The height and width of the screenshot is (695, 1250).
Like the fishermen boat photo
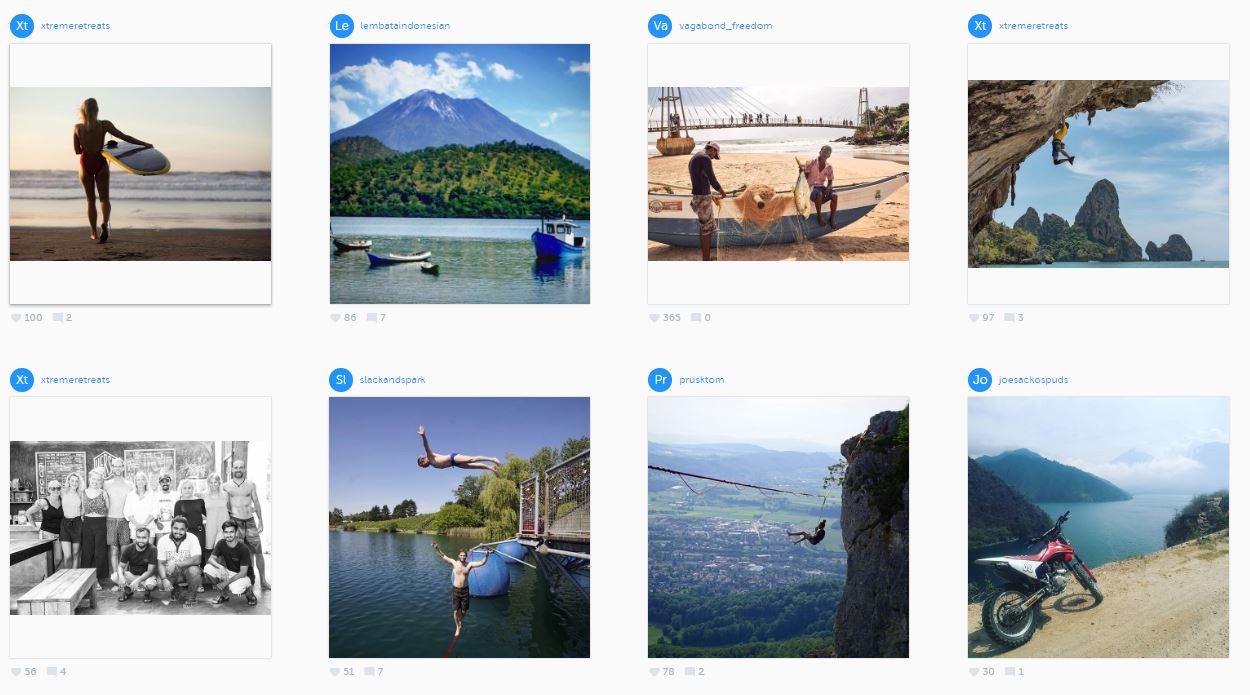[655, 318]
